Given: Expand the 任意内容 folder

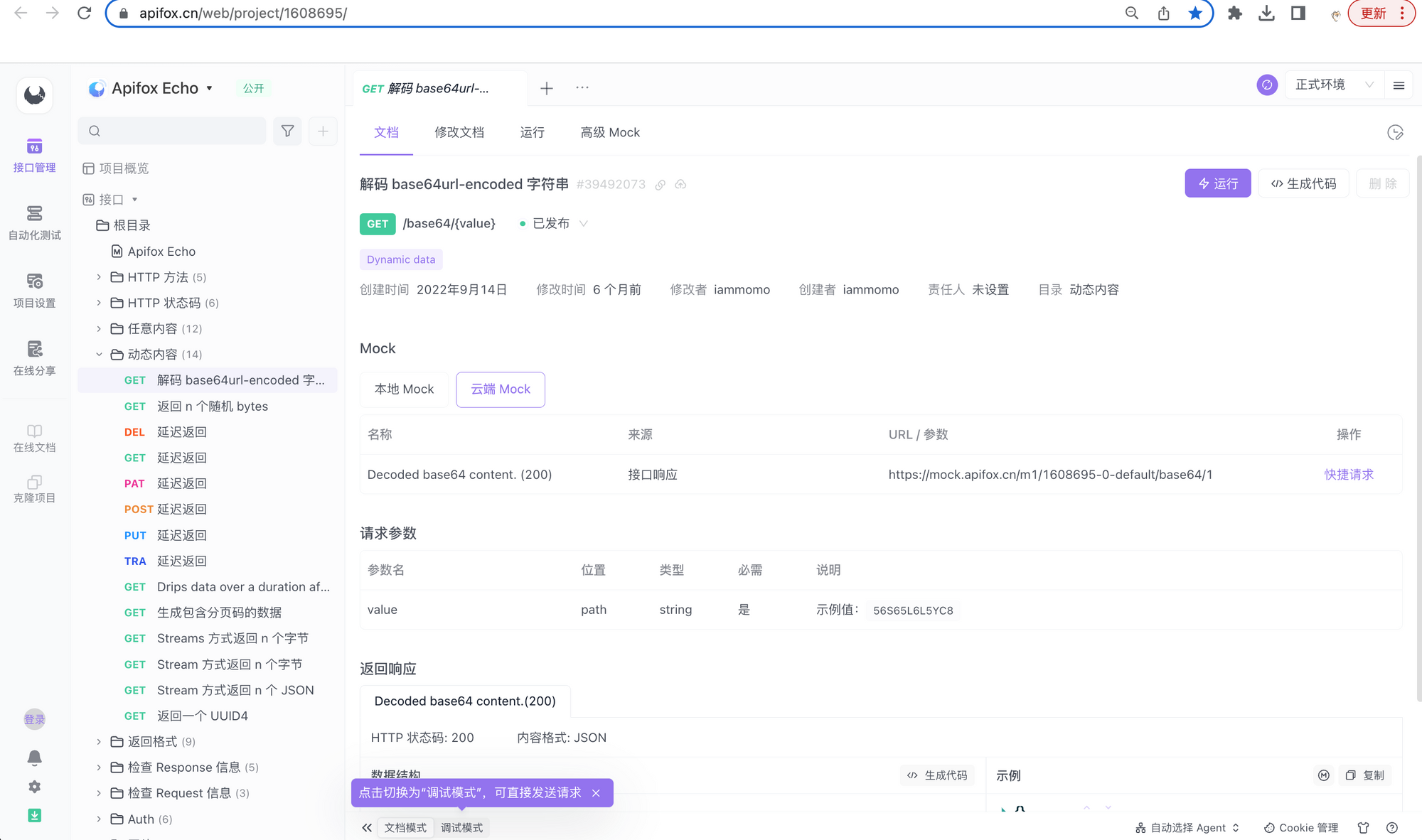Looking at the screenshot, I should (99, 328).
